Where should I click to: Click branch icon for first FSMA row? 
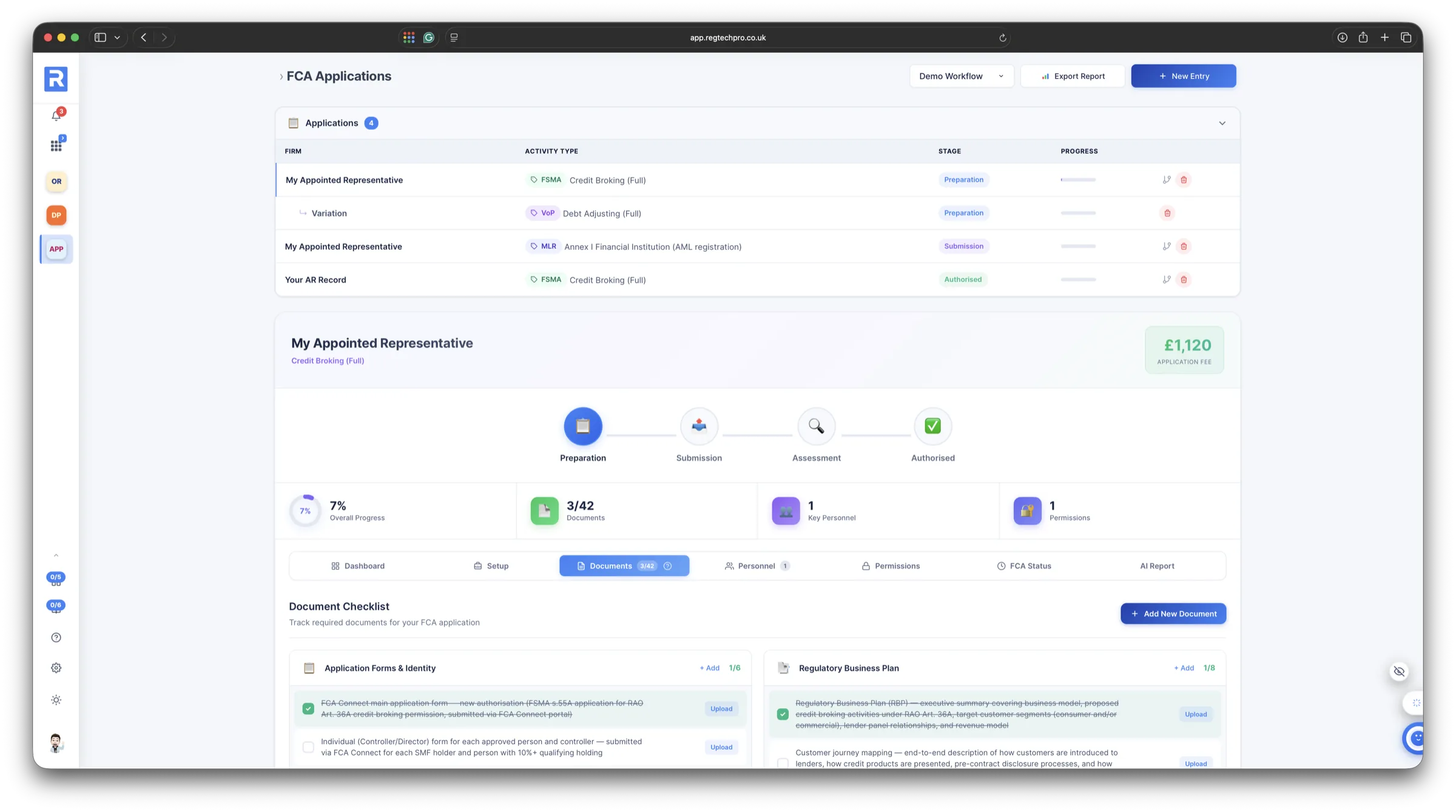click(1166, 180)
